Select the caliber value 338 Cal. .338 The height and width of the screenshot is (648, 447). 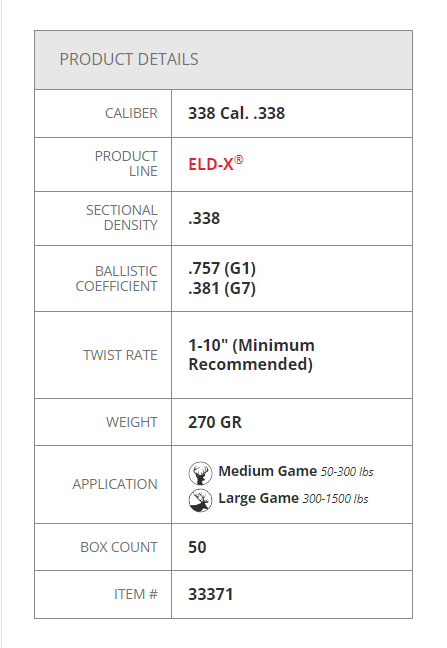[x=236, y=113]
